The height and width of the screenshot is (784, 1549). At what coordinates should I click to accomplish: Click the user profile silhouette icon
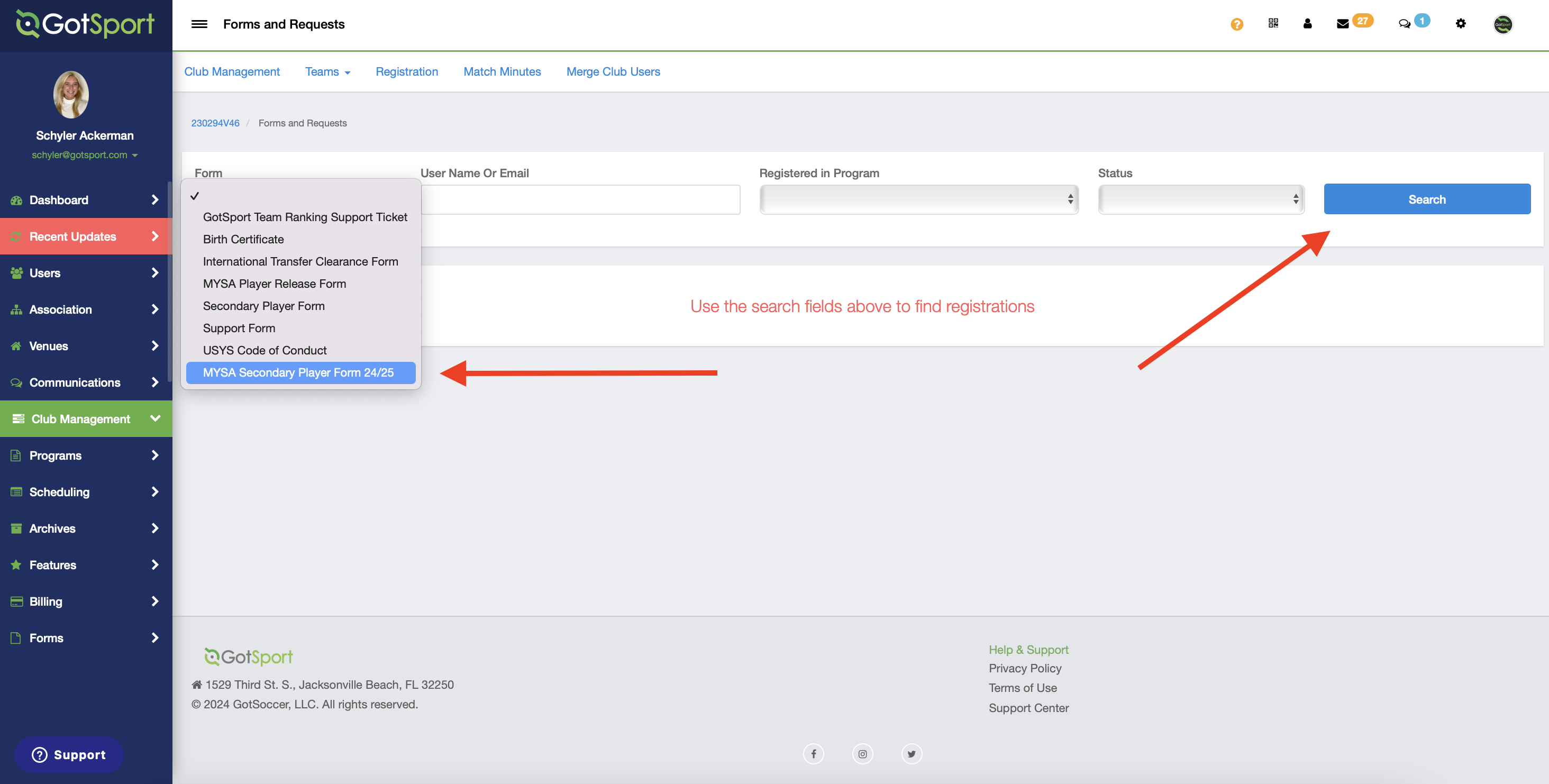(x=1307, y=23)
